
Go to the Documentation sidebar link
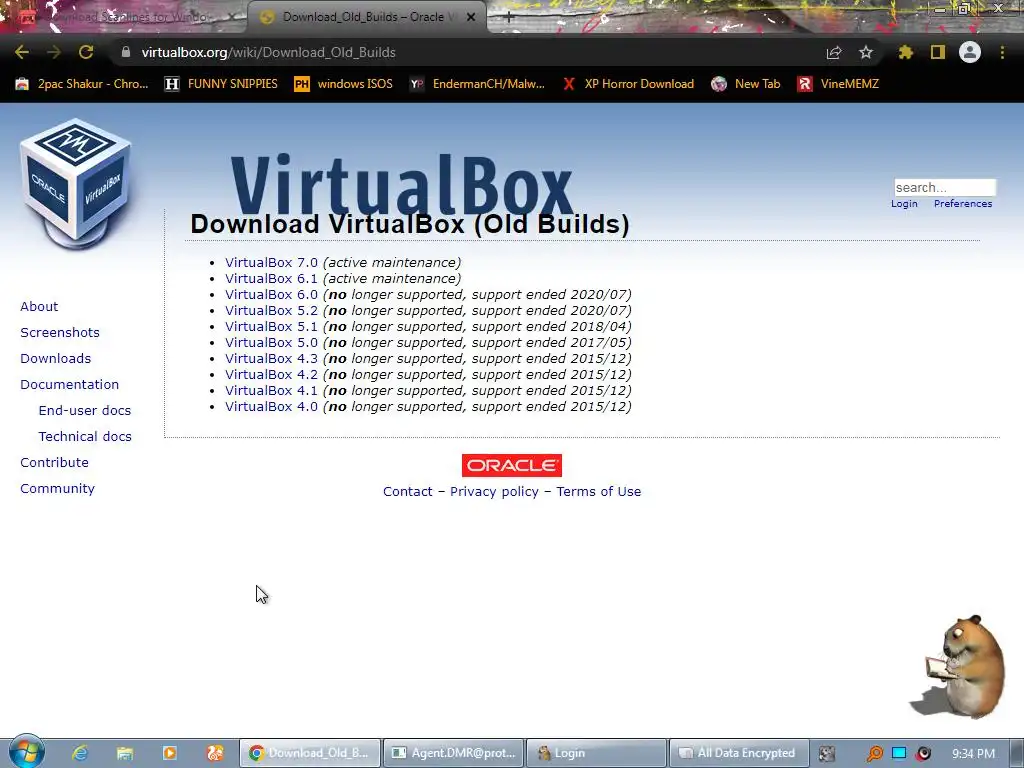69,385
